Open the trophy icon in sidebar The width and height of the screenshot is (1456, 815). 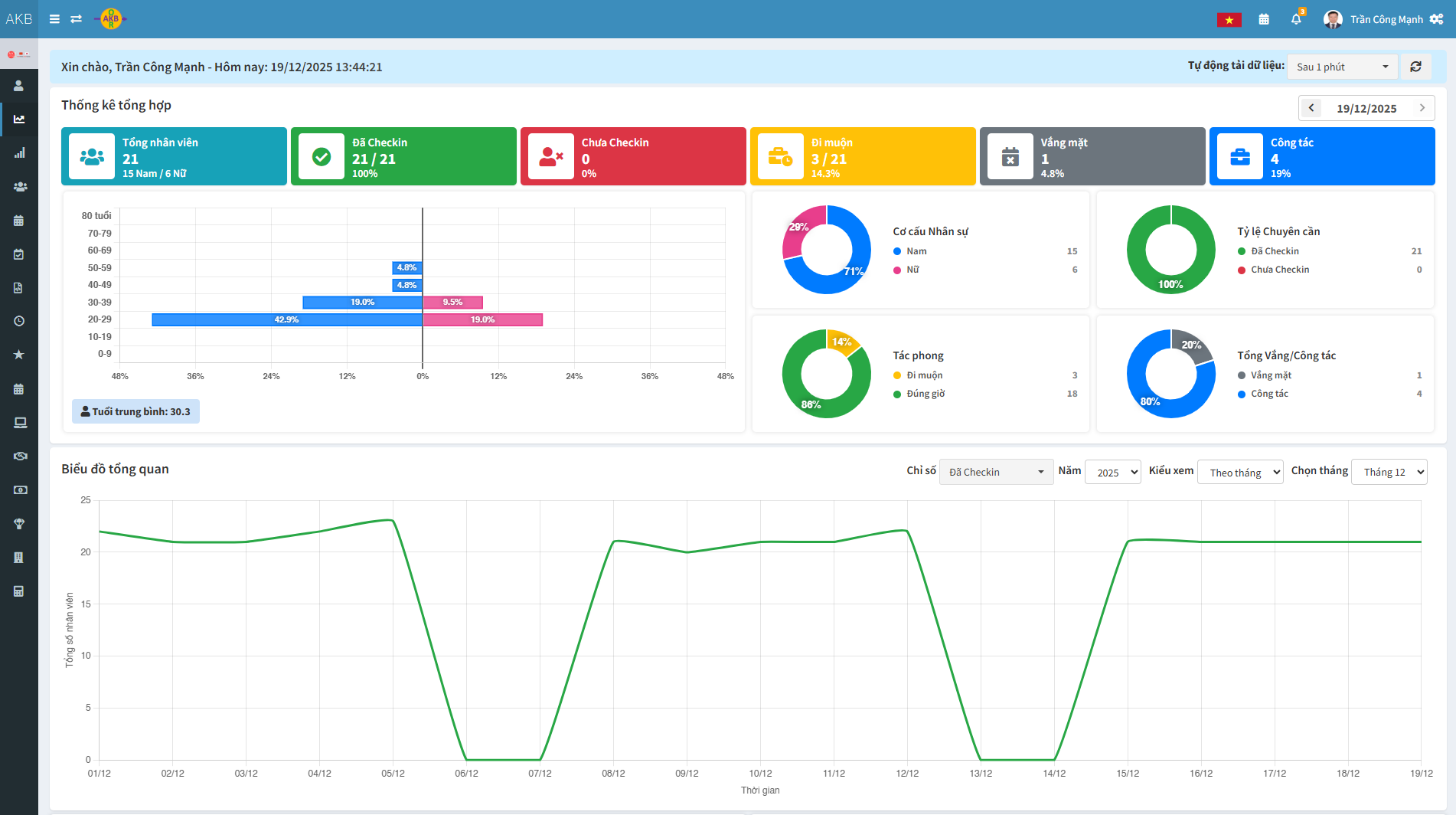point(19,524)
